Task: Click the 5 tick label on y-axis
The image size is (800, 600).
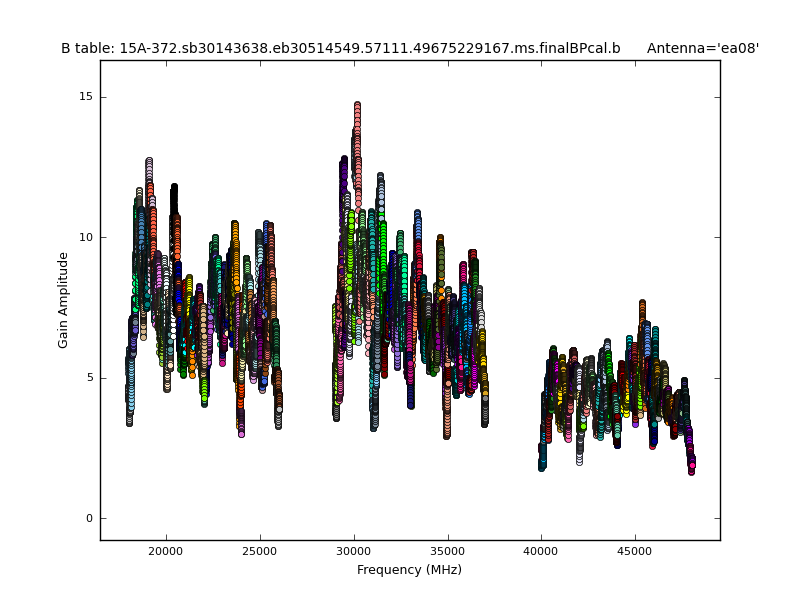Action: (x=88, y=378)
